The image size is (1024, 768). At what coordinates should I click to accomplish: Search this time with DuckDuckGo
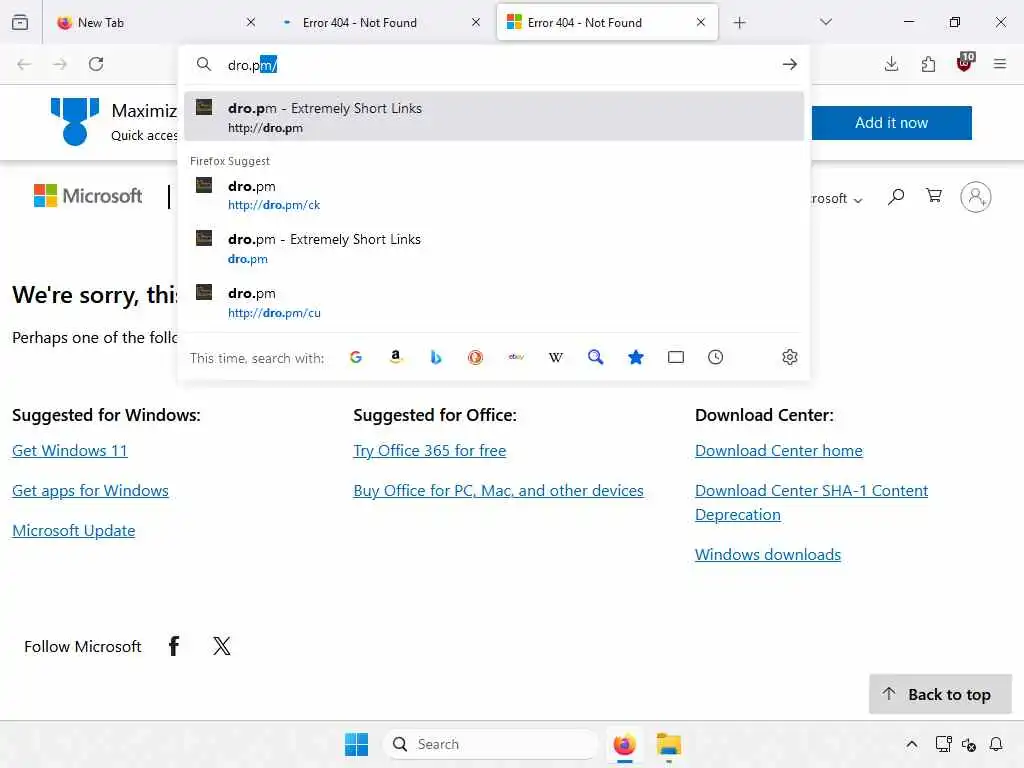pyautogui.click(x=475, y=357)
